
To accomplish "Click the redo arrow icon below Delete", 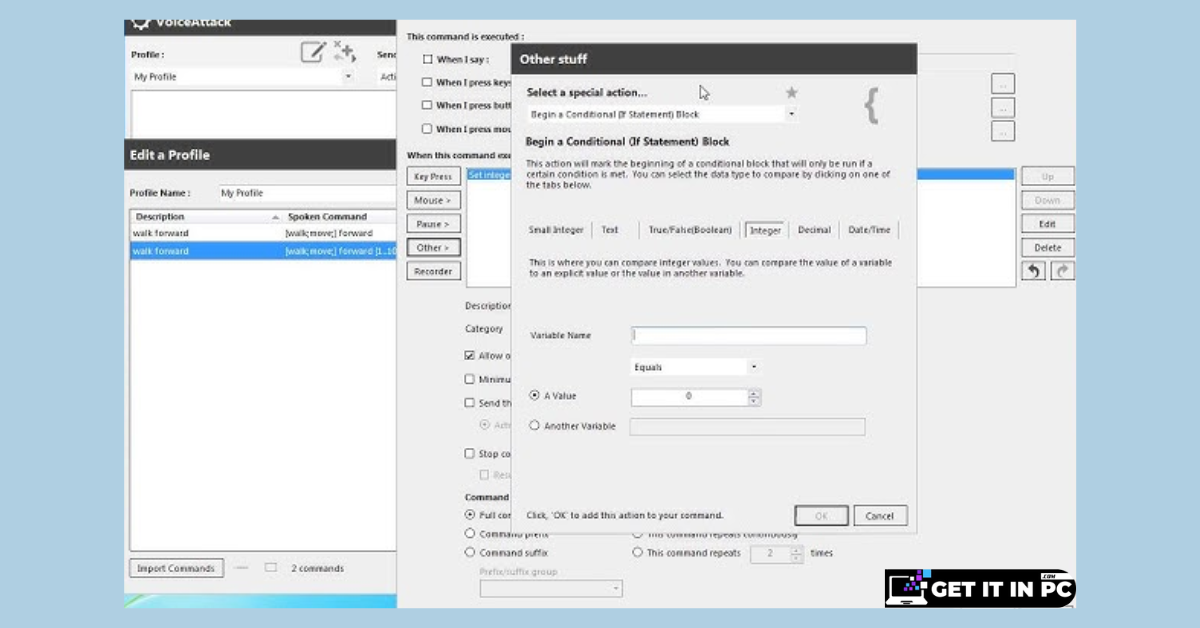I will click(x=1062, y=271).
